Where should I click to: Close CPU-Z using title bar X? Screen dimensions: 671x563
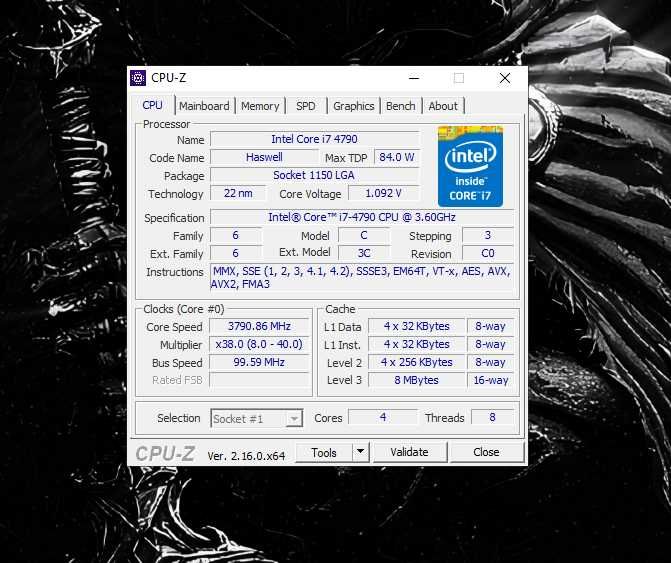[505, 78]
